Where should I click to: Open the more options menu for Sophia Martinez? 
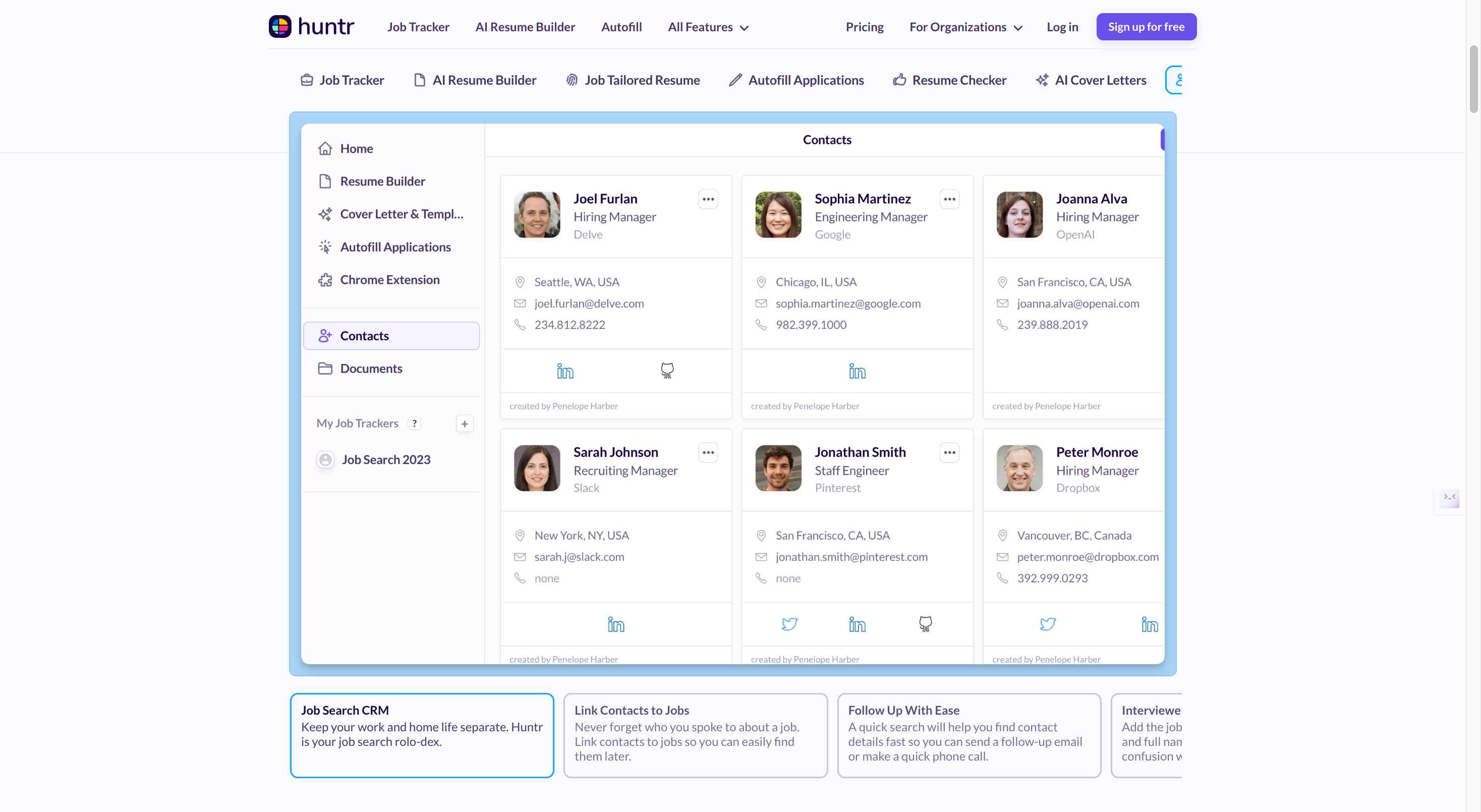coord(949,199)
